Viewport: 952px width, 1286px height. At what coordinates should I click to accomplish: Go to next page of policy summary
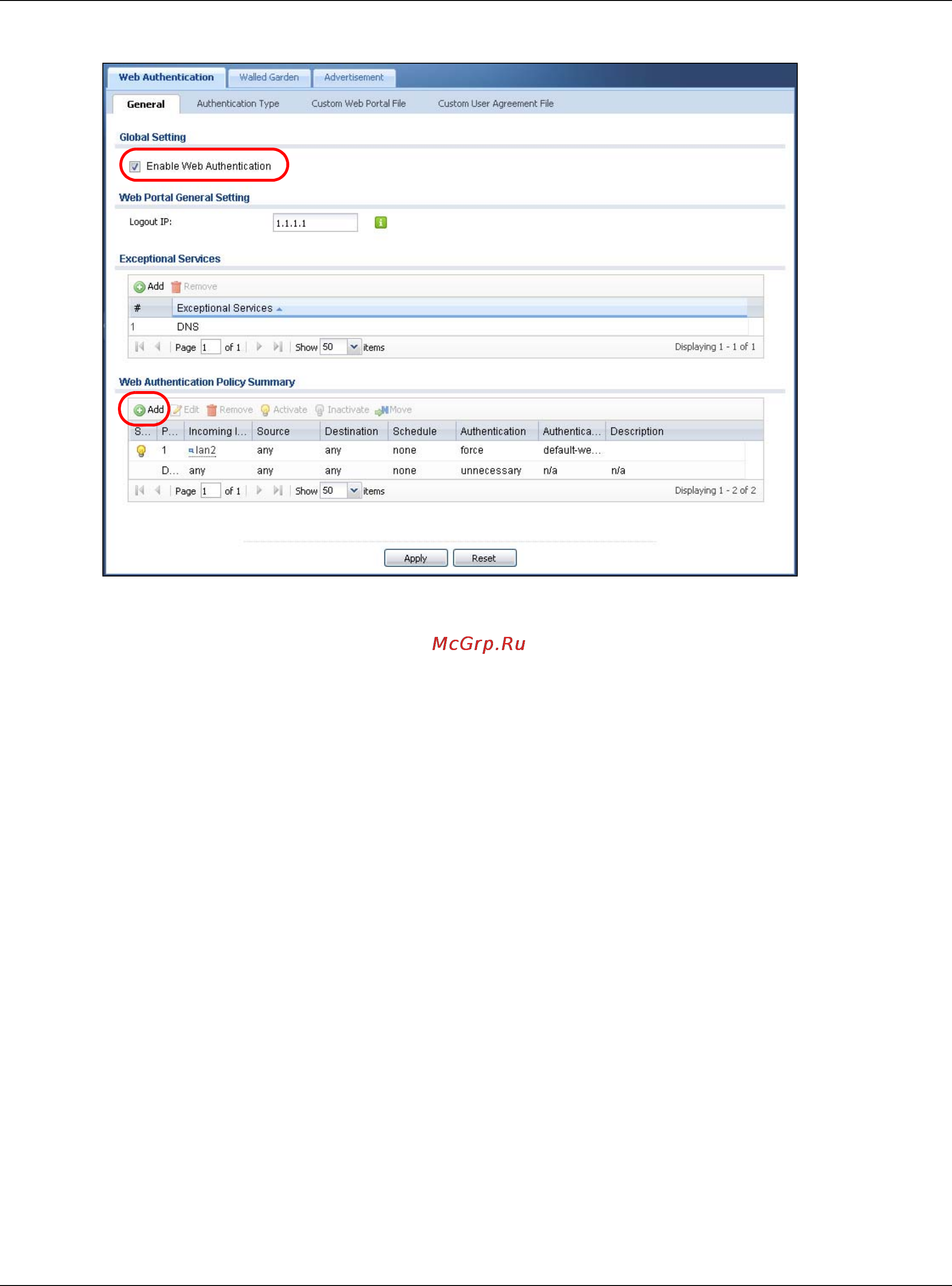[x=259, y=490]
